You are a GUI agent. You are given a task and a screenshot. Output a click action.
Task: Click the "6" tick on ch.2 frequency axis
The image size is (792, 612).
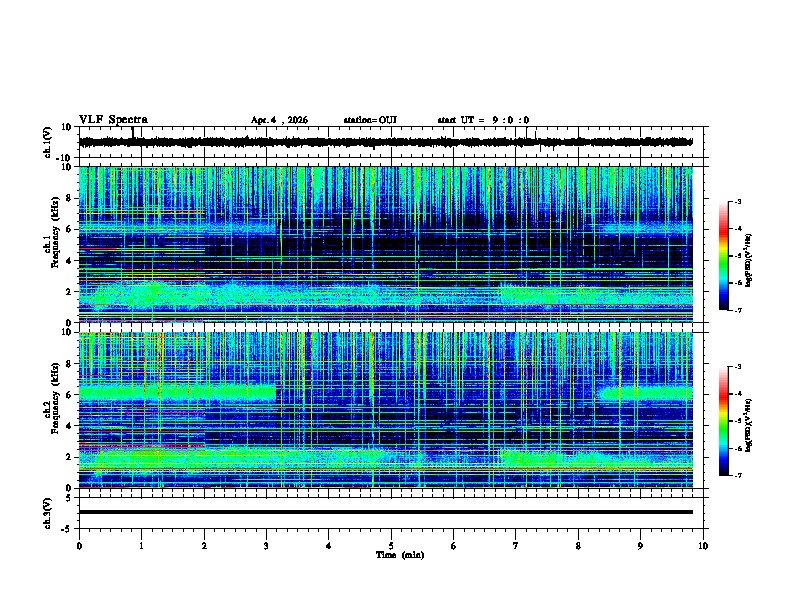(70, 395)
